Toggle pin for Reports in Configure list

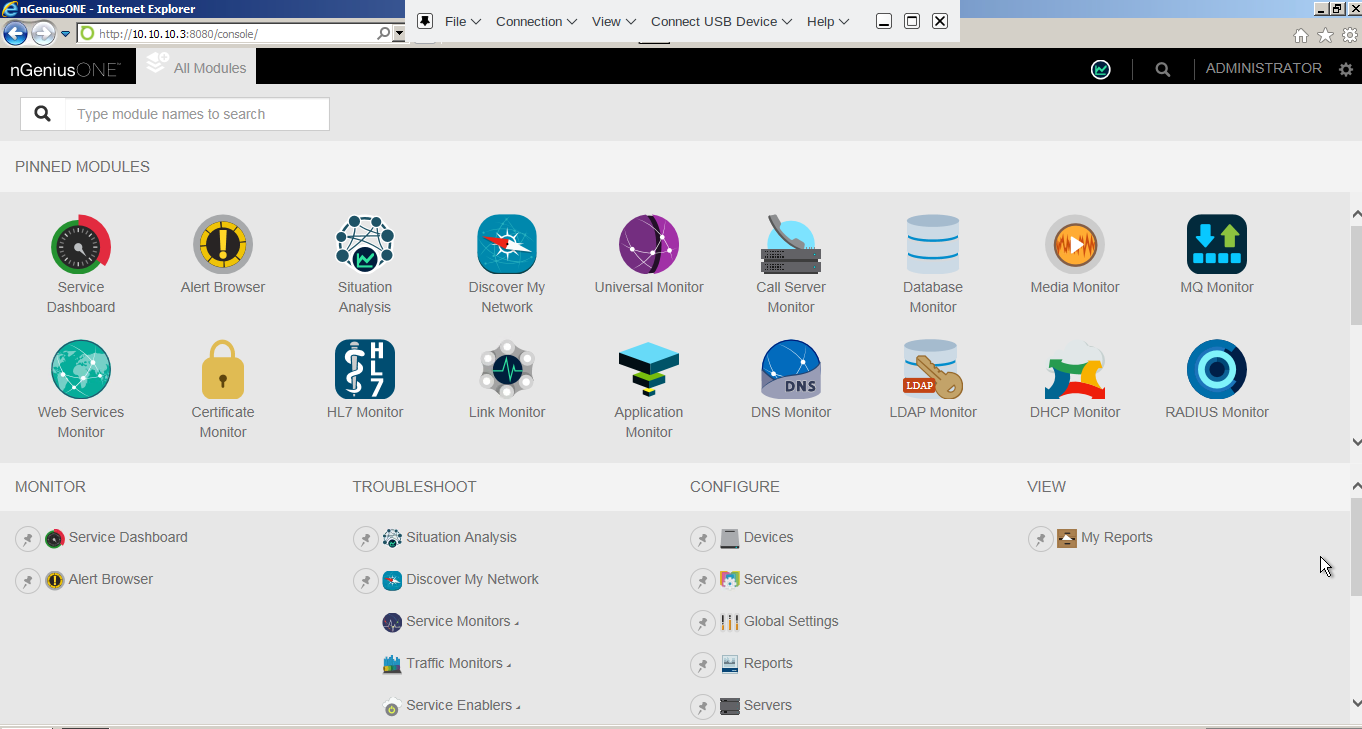click(x=703, y=665)
